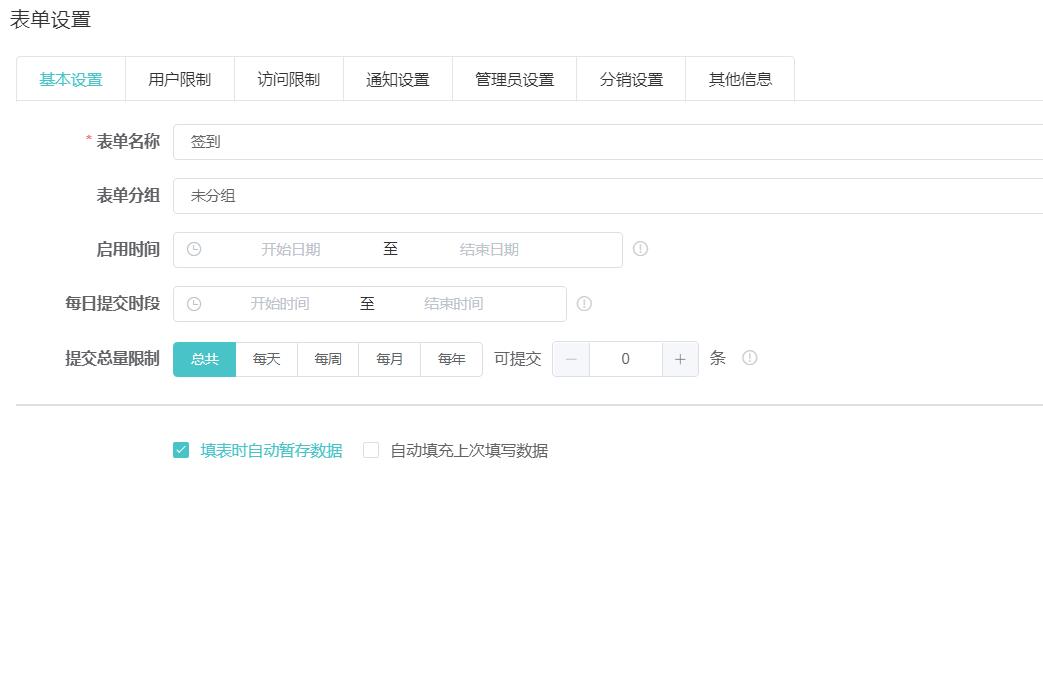Select 总共 limit period option
This screenshot has height=681, width=1043.
pyautogui.click(x=204, y=359)
